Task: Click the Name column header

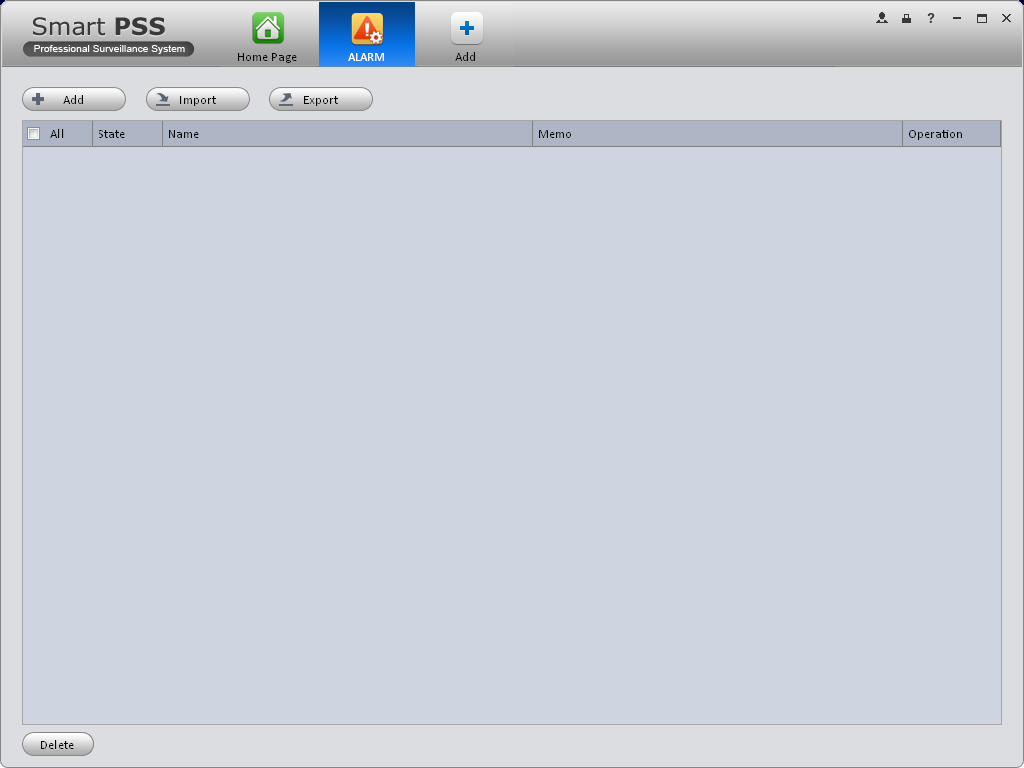Action: pyautogui.click(x=347, y=134)
